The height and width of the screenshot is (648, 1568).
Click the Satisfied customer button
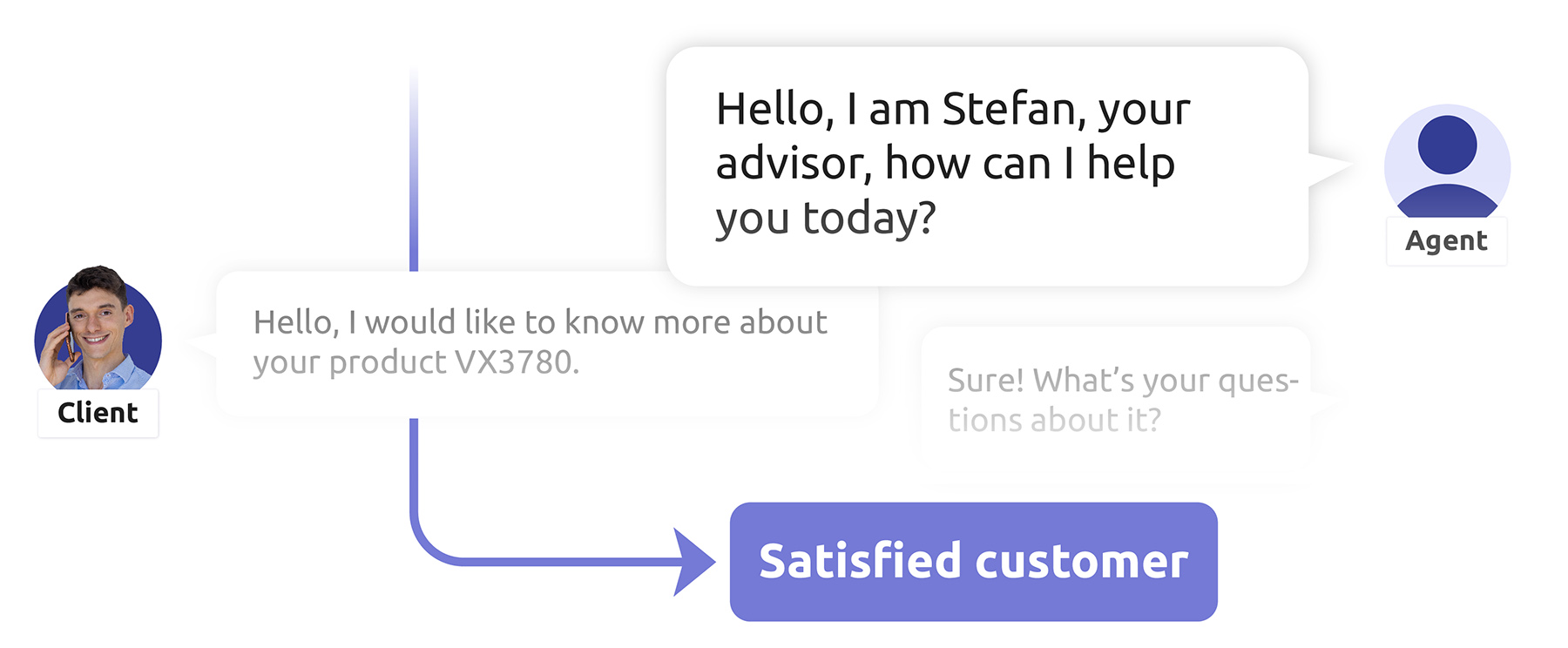(973, 562)
